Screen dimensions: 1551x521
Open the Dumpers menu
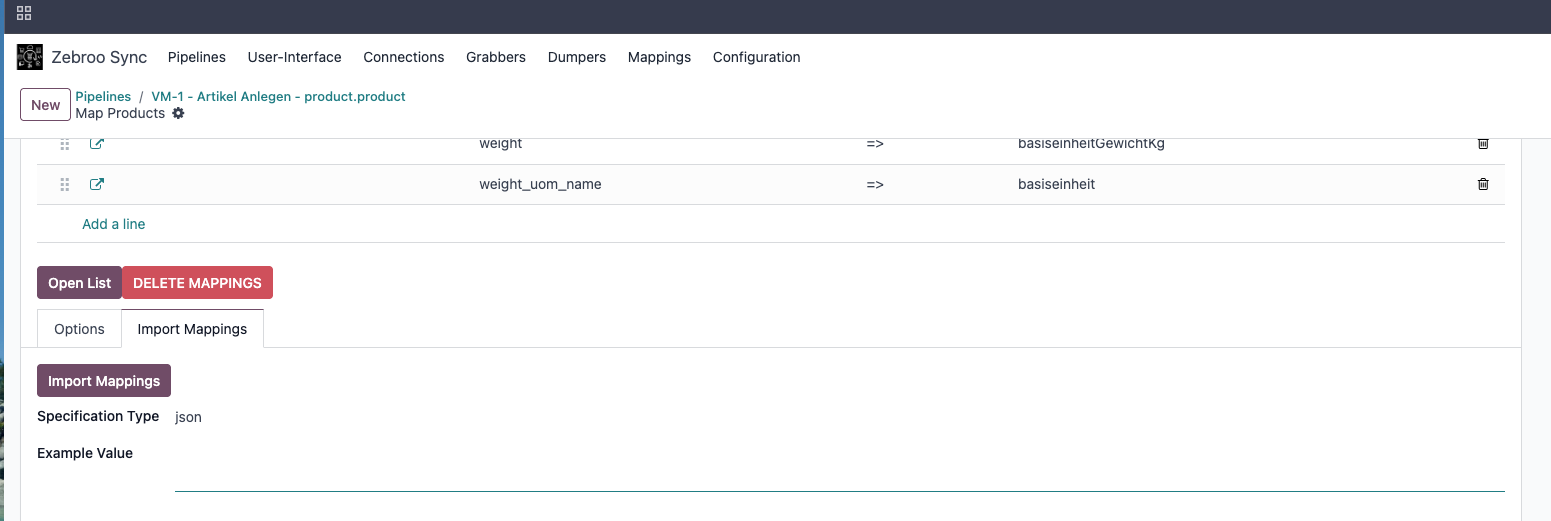pos(577,57)
